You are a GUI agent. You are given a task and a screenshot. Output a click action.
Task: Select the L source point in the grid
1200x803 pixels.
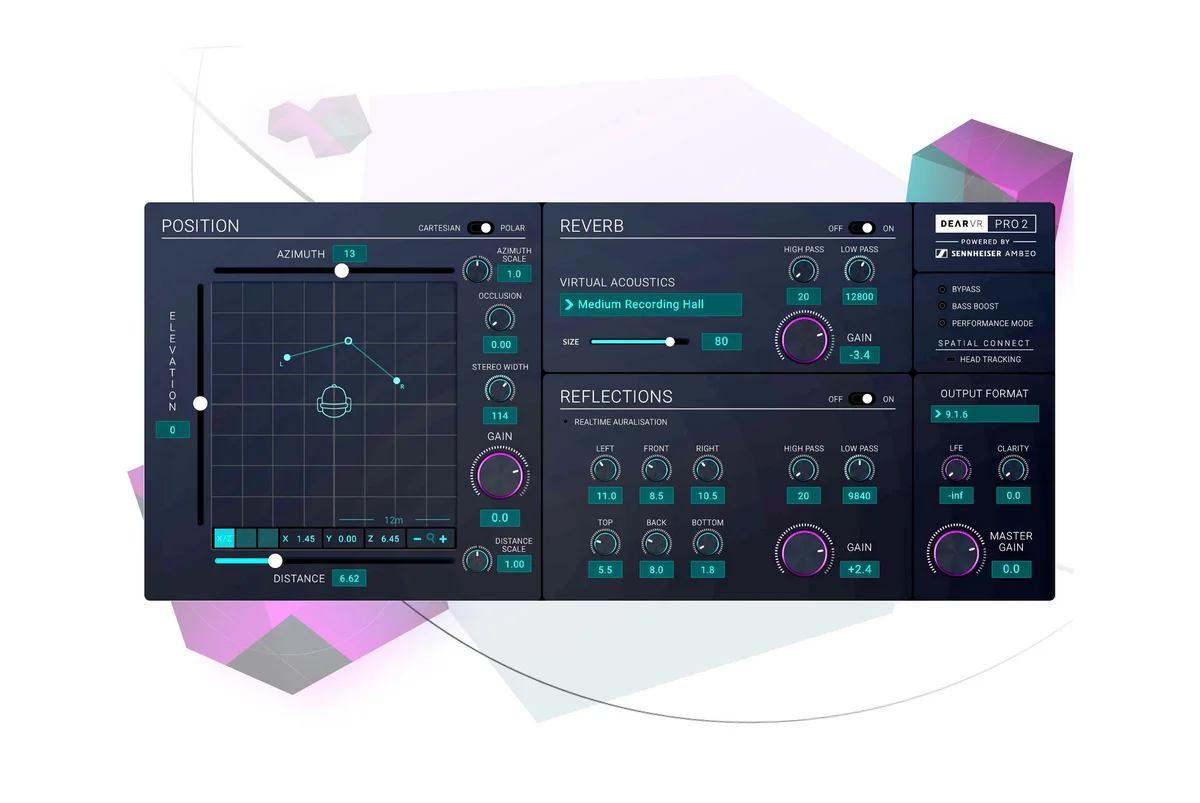click(x=287, y=357)
